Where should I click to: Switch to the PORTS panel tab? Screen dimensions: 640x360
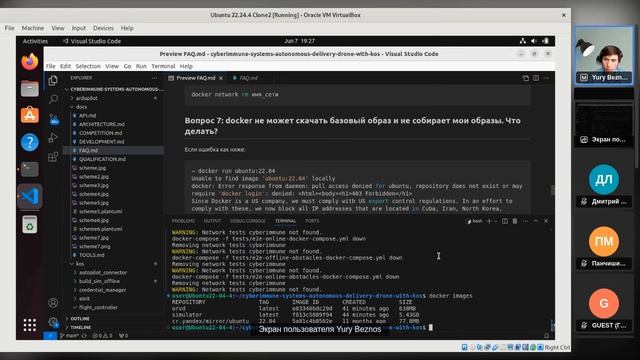click(x=313, y=221)
